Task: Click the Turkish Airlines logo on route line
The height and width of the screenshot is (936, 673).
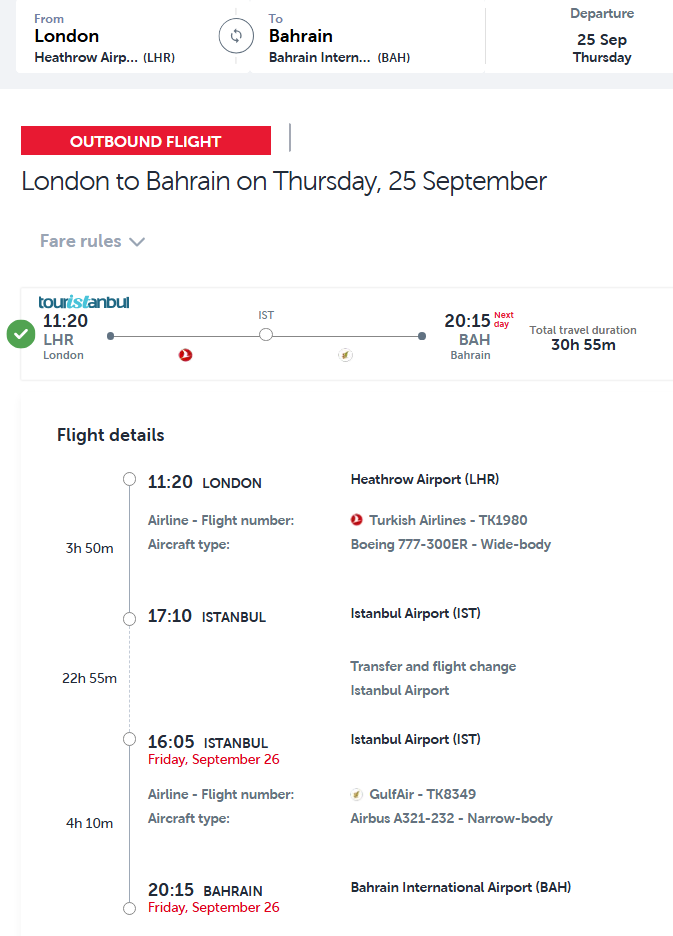Action: click(185, 355)
